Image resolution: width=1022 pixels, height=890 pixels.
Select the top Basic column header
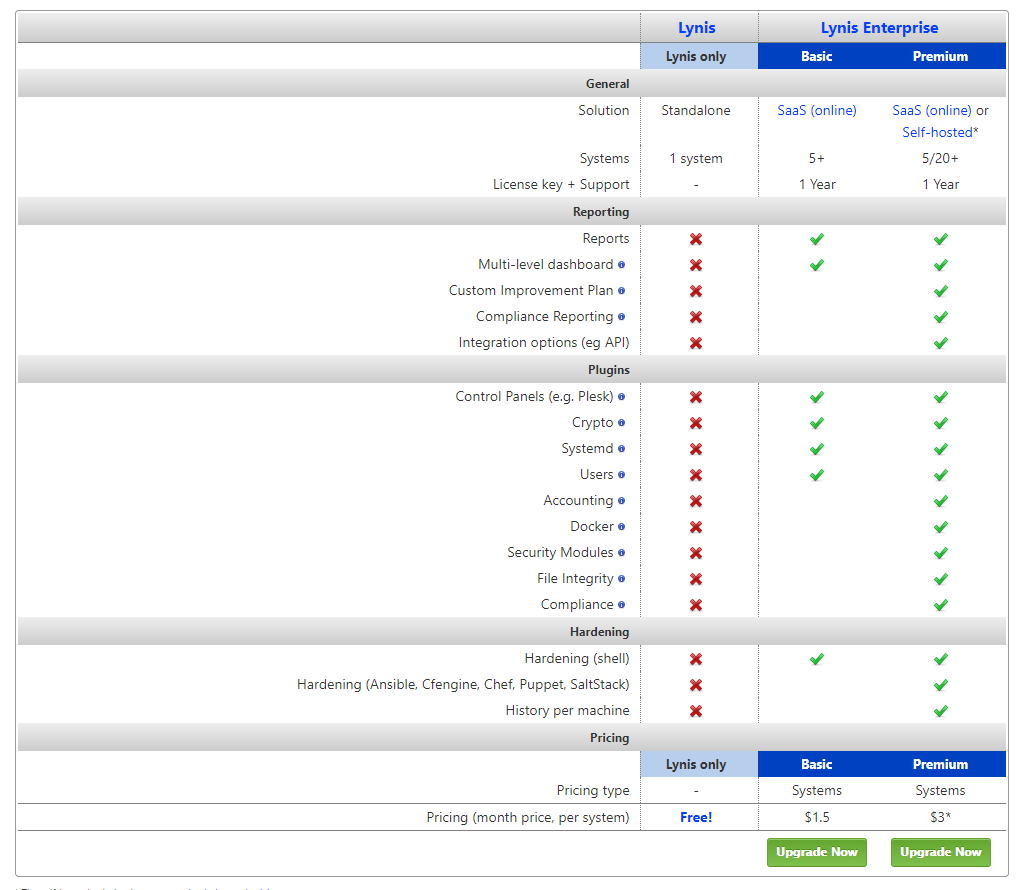(817, 56)
